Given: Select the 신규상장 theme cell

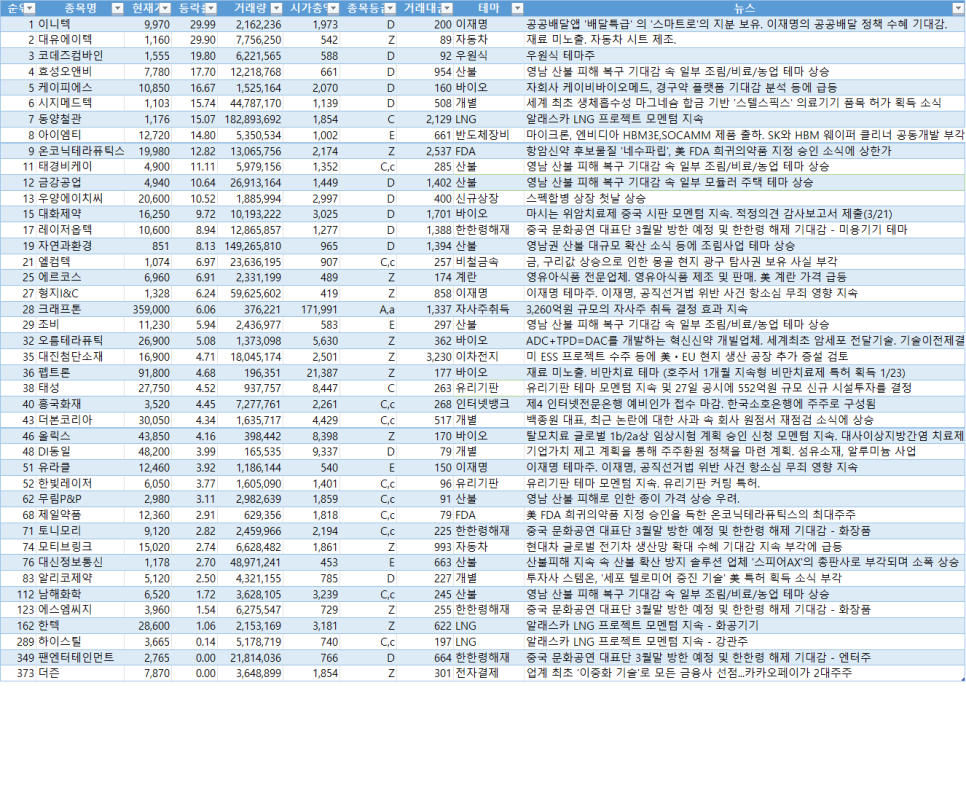Looking at the screenshot, I should pyautogui.click(x=488, y=198).
